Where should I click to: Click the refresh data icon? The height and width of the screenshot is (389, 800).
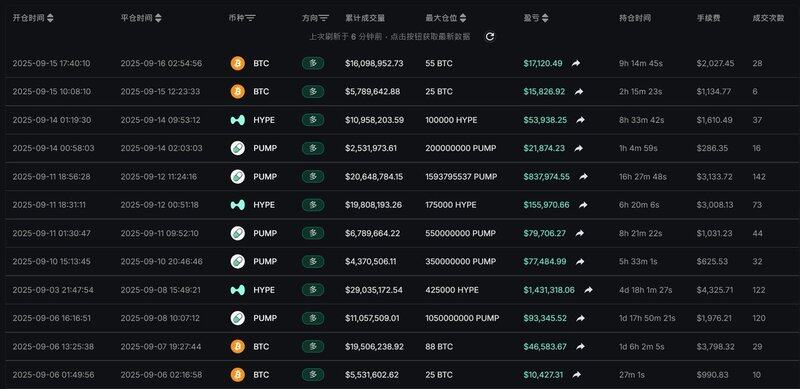point(489,37)
